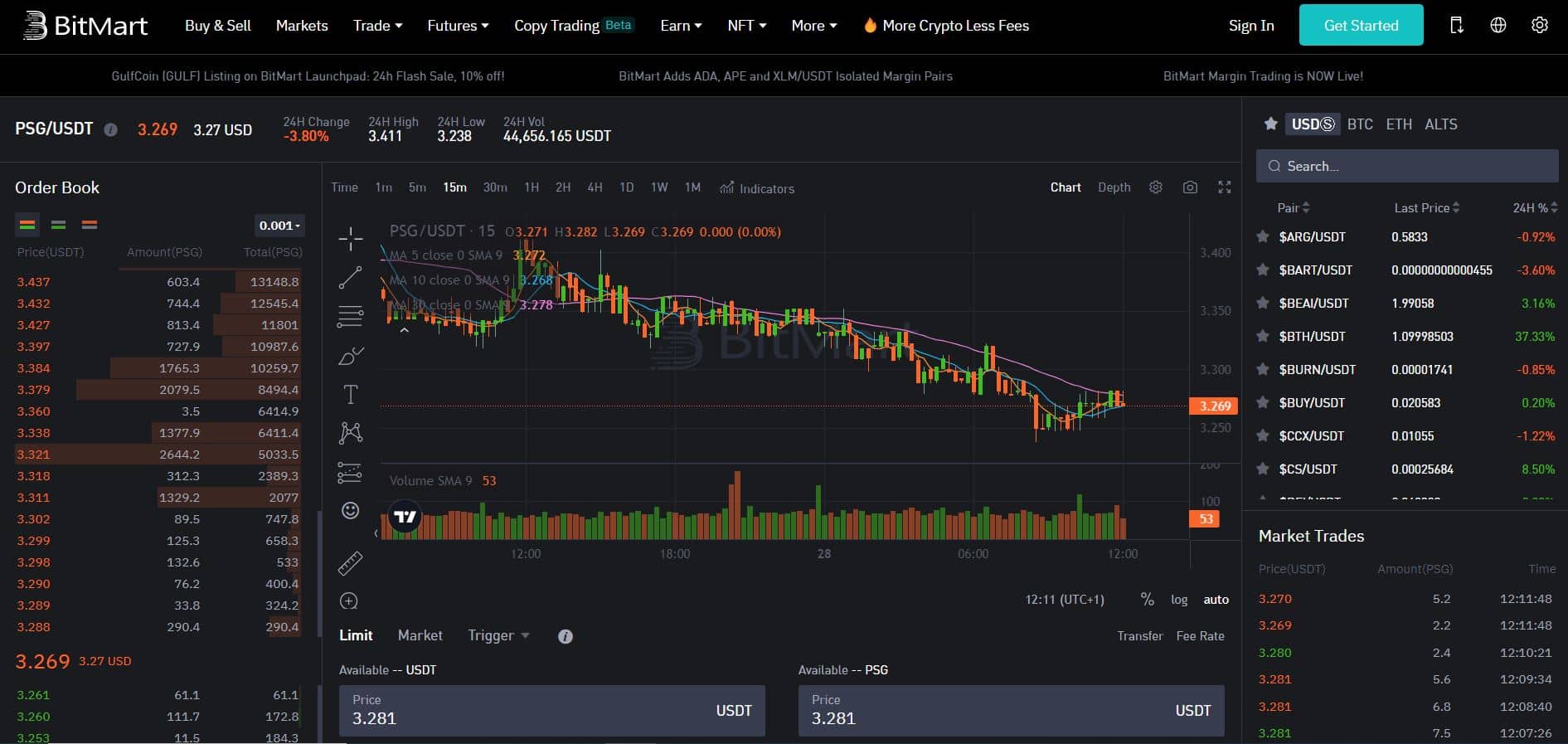Click the zoom-in magnifier tool
1568x744 pixels.
tap(349, 601)
